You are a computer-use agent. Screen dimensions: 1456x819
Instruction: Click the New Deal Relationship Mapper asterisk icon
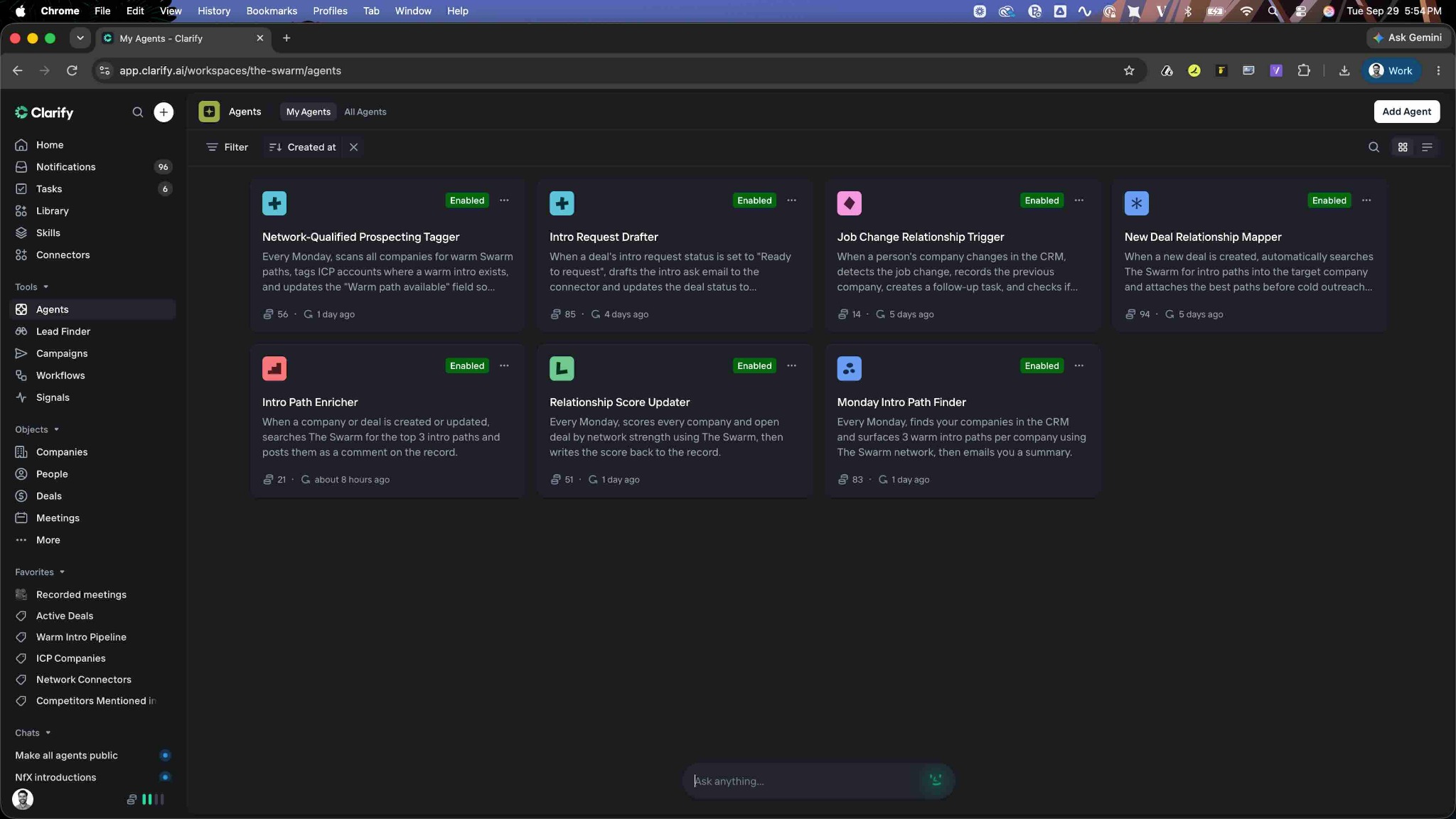[1136, 203]
